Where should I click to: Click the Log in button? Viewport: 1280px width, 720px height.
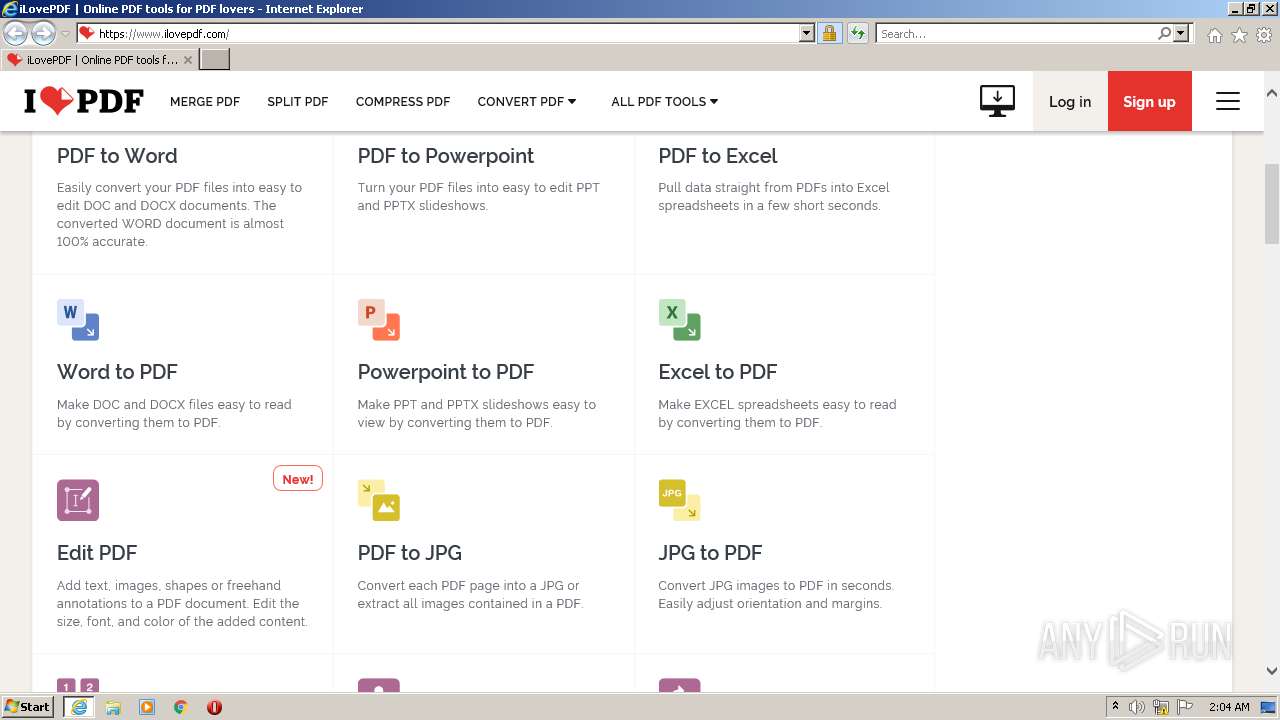1070,101
